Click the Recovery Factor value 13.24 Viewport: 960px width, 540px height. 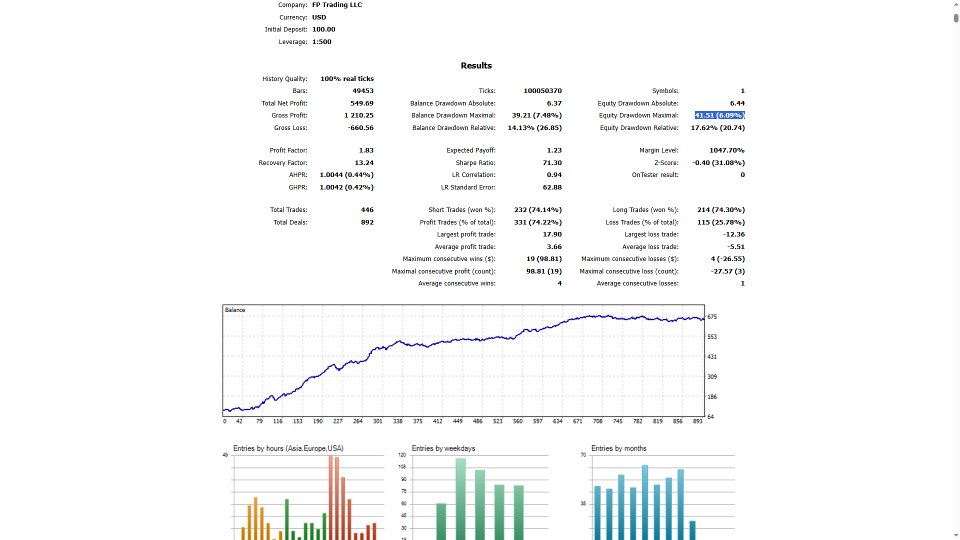pos(364,163)
